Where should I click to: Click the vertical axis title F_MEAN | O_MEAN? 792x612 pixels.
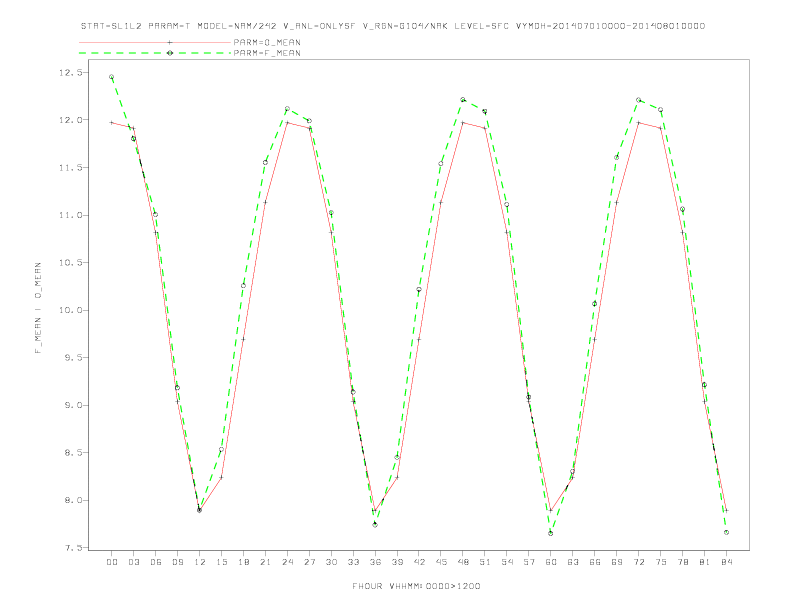tap(38, 308)
